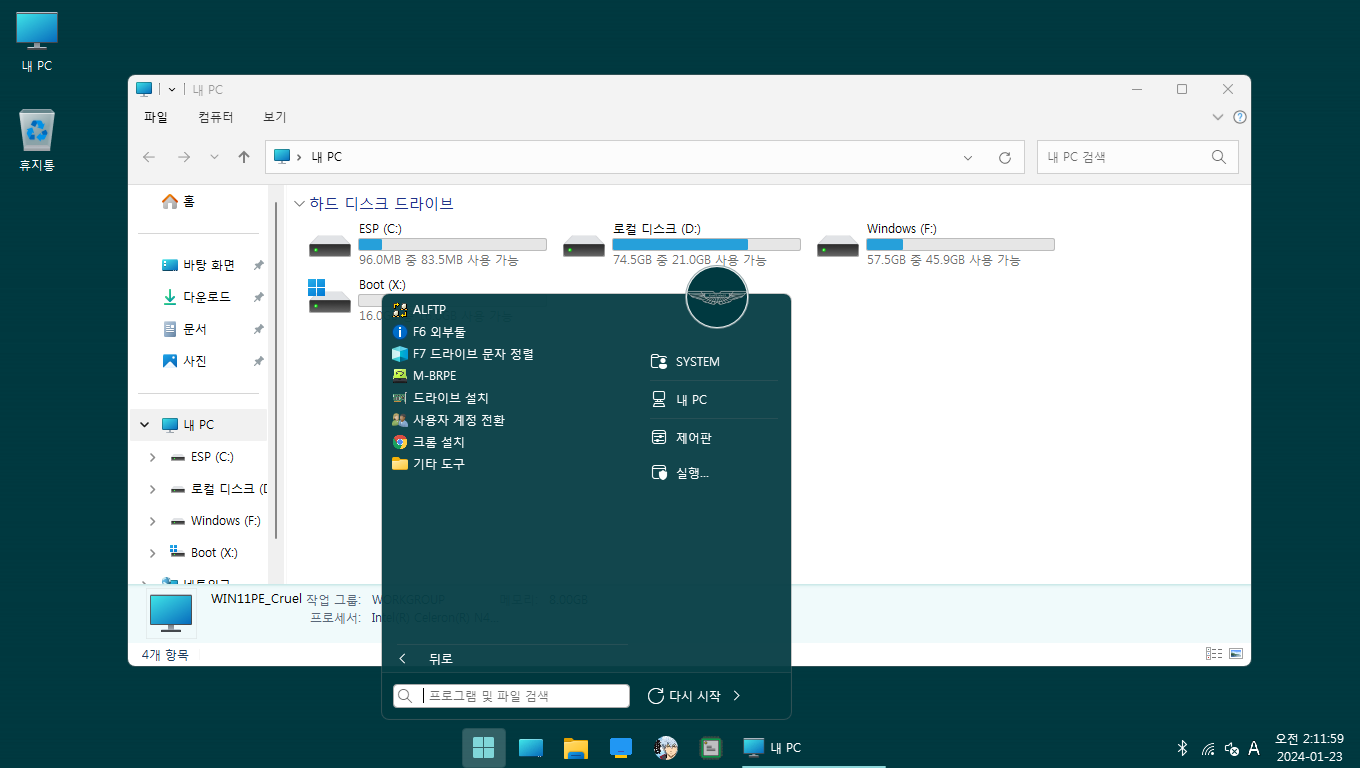The height and width of the screenshot is (768, 1360).
Task: Switch to details view layout icon
Action: [x=1214, y=654]
